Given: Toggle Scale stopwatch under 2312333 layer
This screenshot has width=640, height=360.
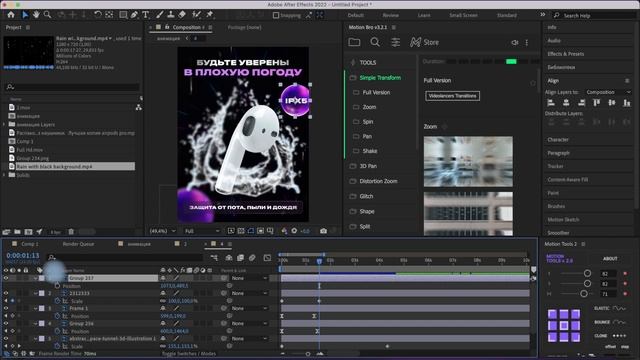Looking at the screenshot, I should coord(57,301).
